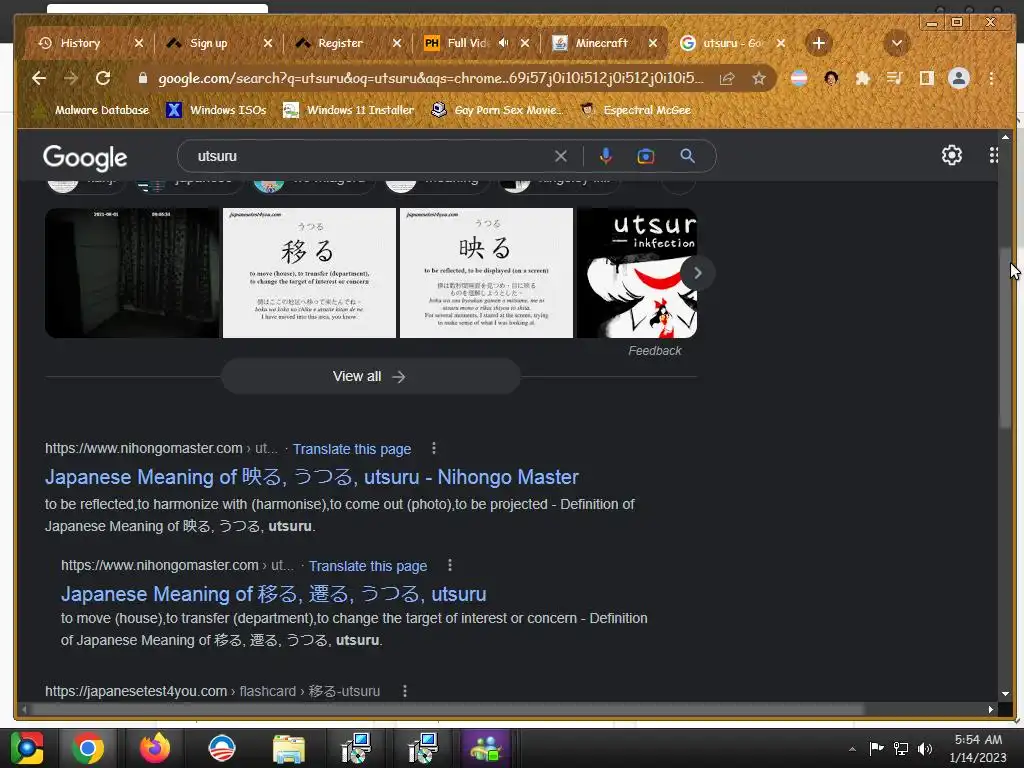Click View all images button
Image resolution: width=1024 pixels, height=768 pixels.
point(370,376)
